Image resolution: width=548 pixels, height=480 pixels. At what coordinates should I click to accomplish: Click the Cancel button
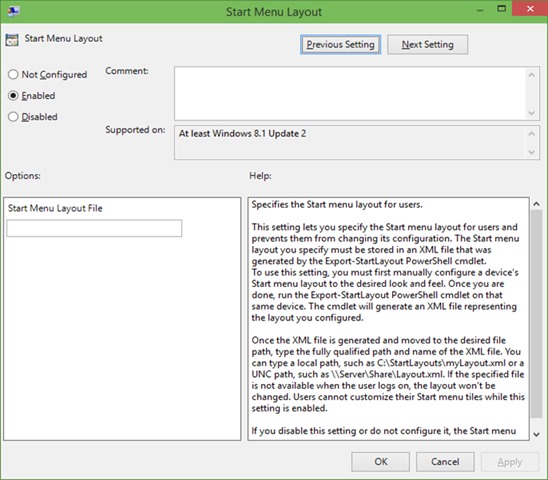pyautogui.click(x=445, y=461)
